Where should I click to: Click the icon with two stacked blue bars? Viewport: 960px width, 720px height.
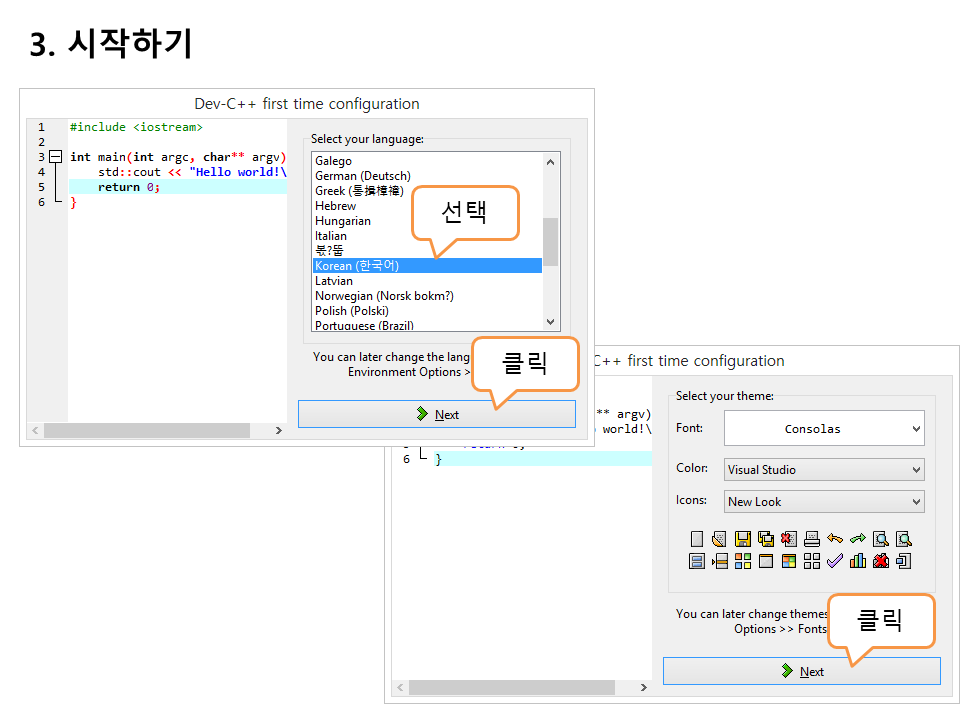point(697,561)
